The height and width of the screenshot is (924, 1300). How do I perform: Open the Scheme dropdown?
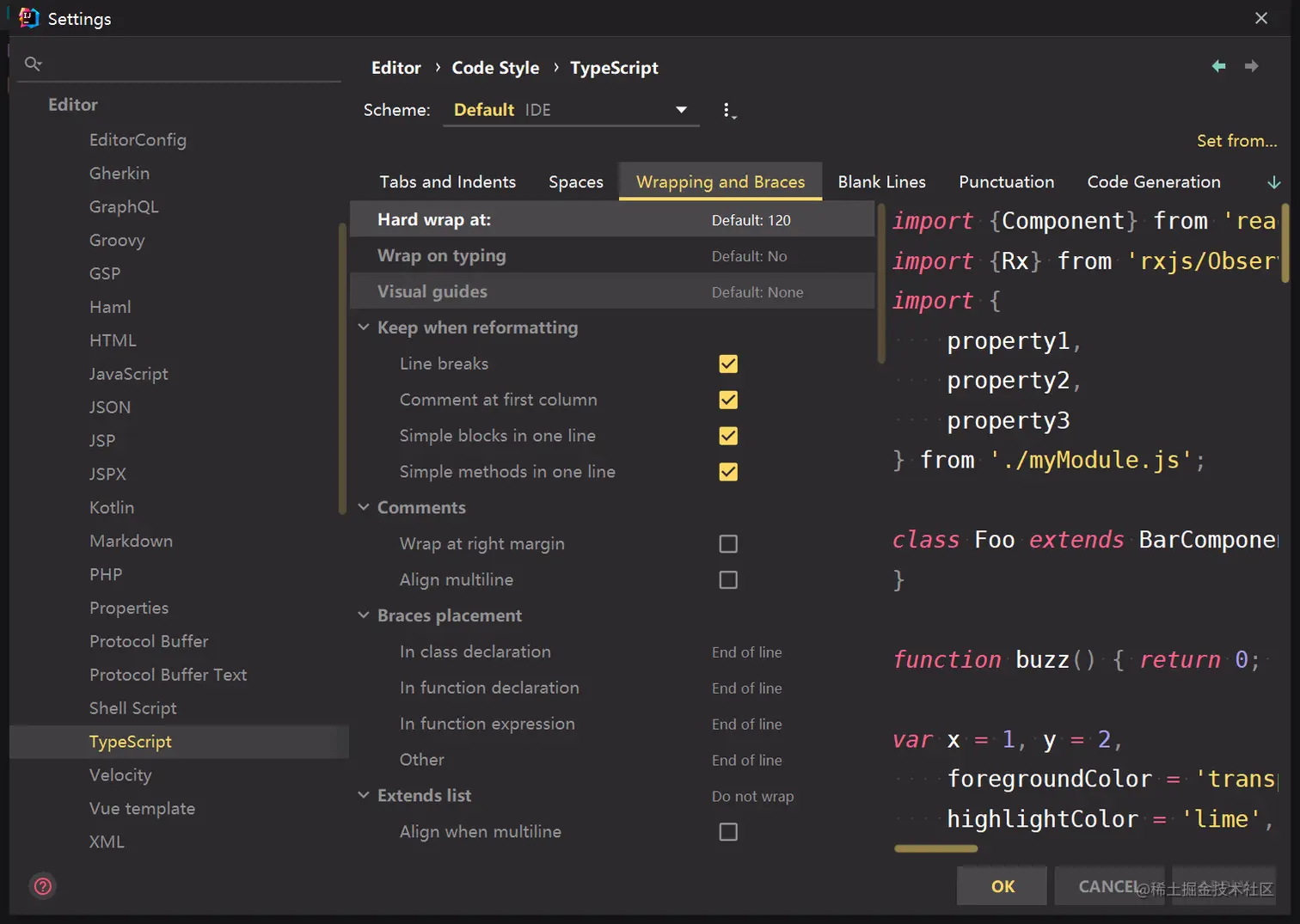571,110
